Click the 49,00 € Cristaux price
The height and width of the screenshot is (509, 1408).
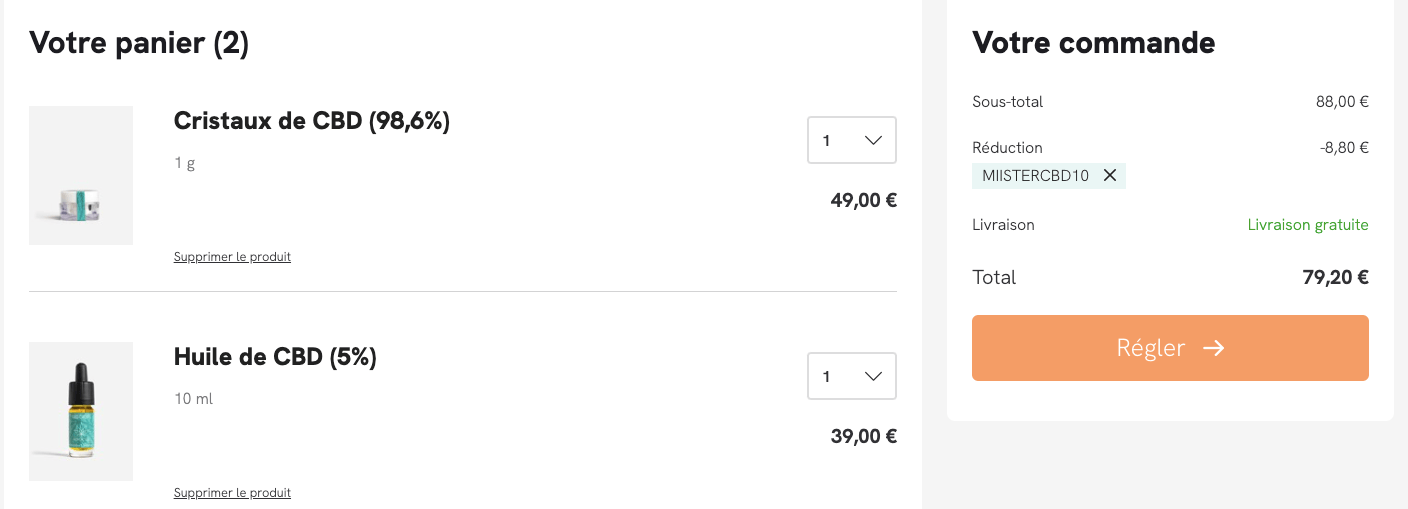pyautogui.click(x=864, y=200)
